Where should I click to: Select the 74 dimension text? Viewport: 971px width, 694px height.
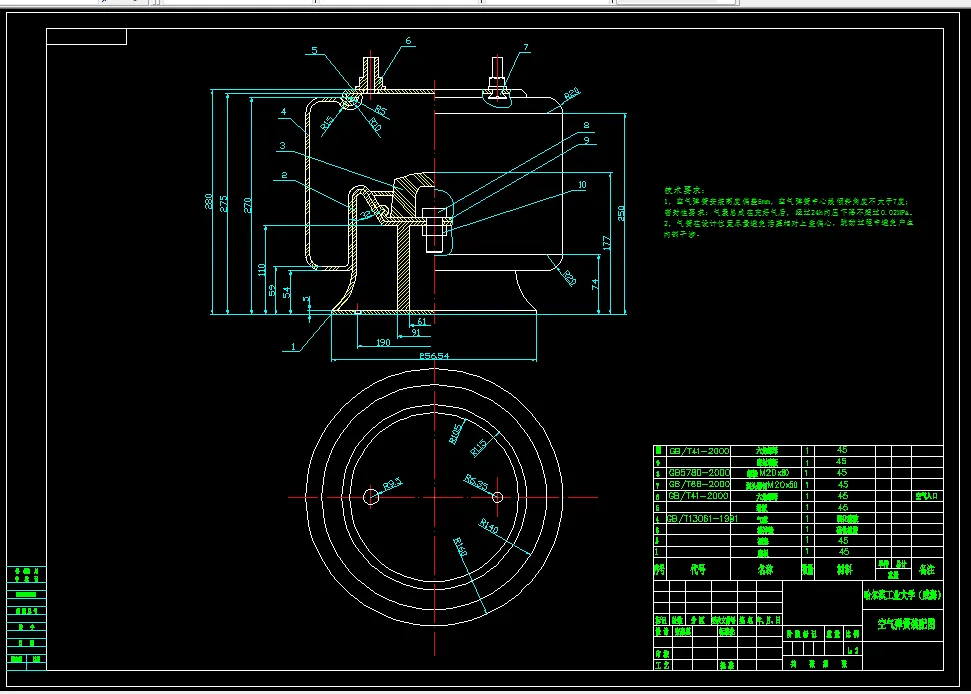pos(595,284)
